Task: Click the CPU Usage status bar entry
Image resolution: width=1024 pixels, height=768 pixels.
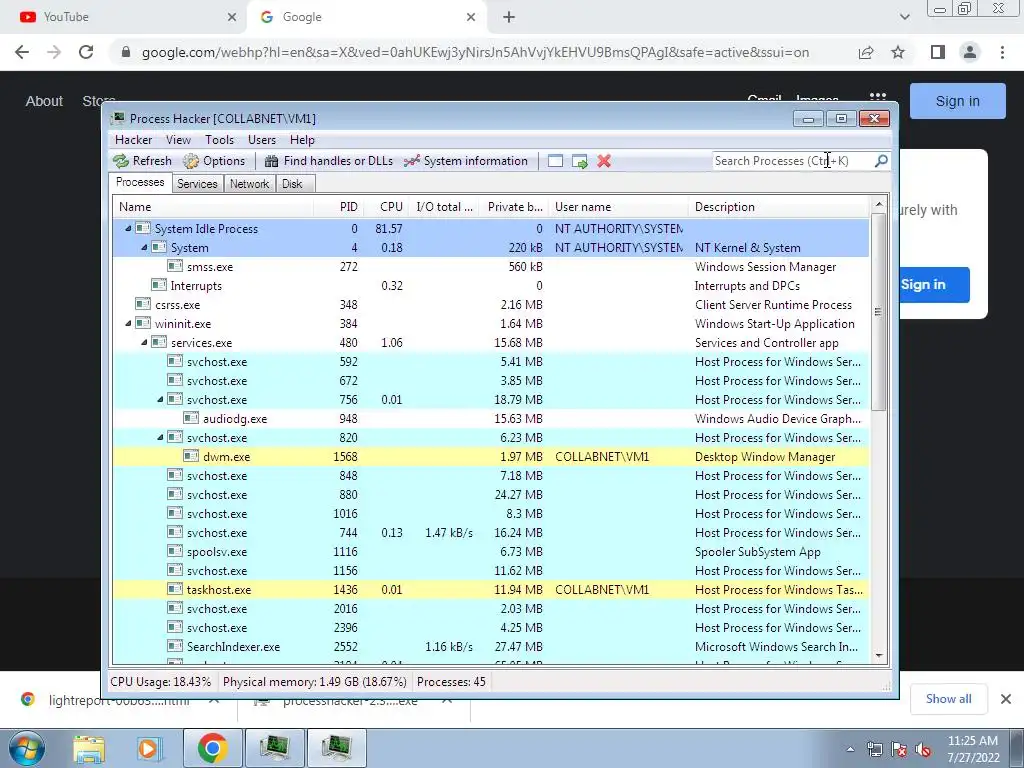Action: (161, 682)
